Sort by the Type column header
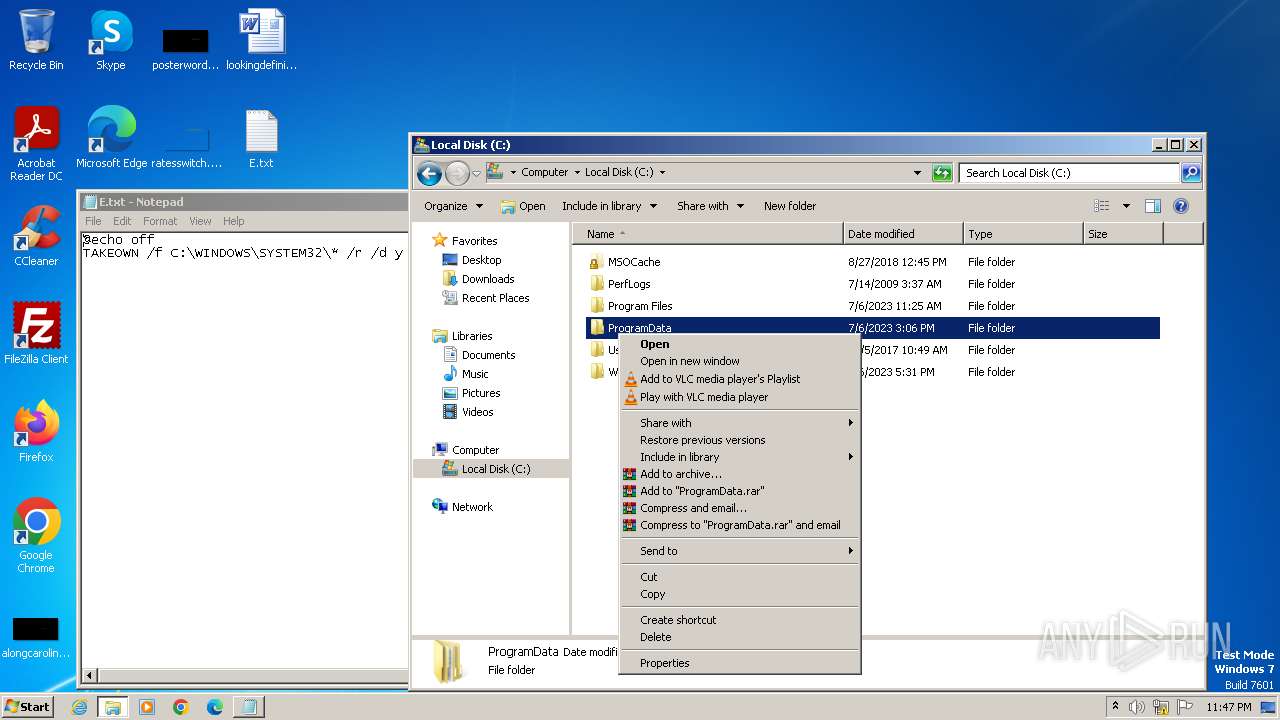Viewport: 1280px width, 720px height. click(x=1023, y=234)
